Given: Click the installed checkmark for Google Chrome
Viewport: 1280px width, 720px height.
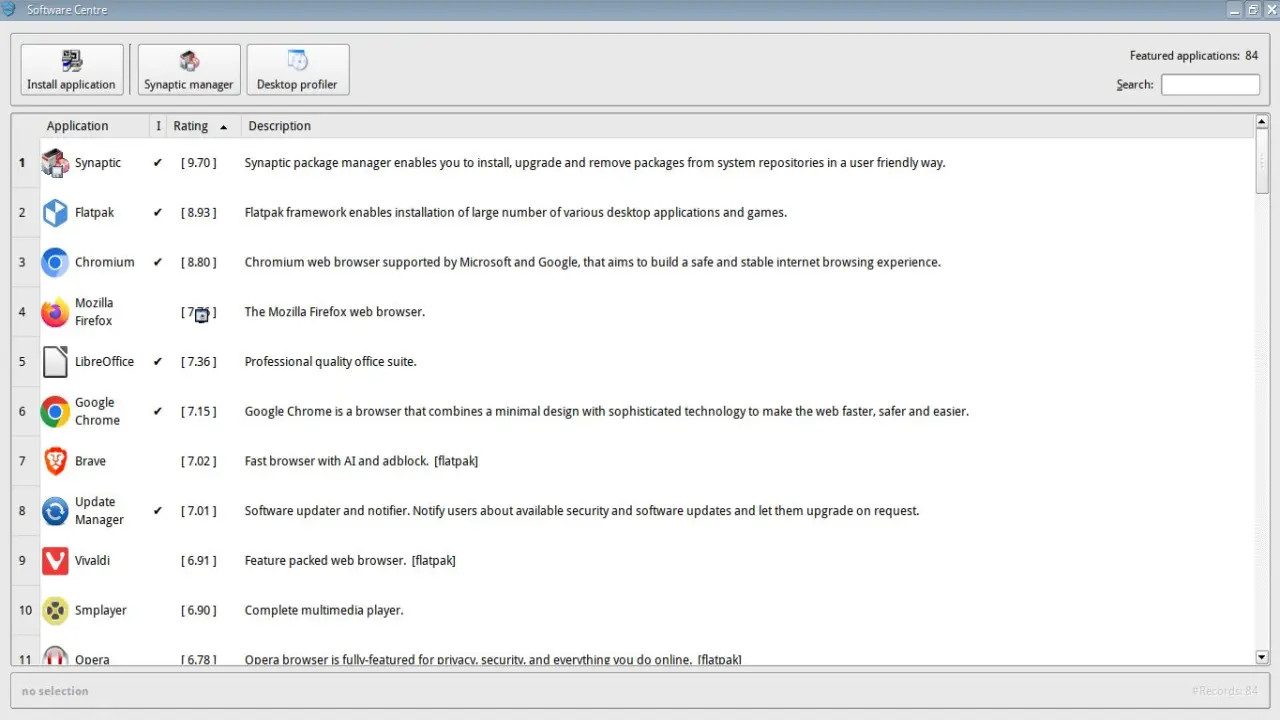Looking at the screenshot, I should coord(158,411).
